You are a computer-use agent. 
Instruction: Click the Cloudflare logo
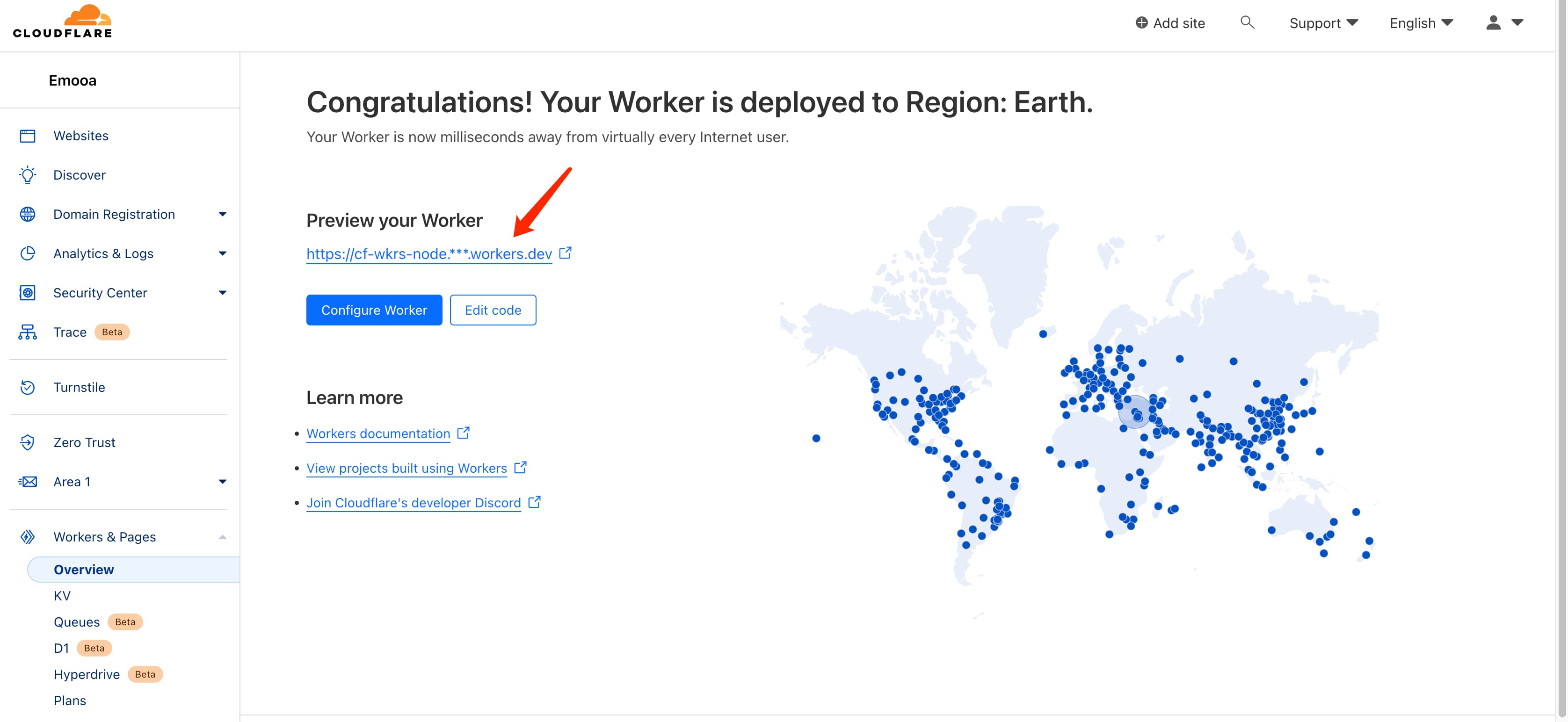click(63, 22)
